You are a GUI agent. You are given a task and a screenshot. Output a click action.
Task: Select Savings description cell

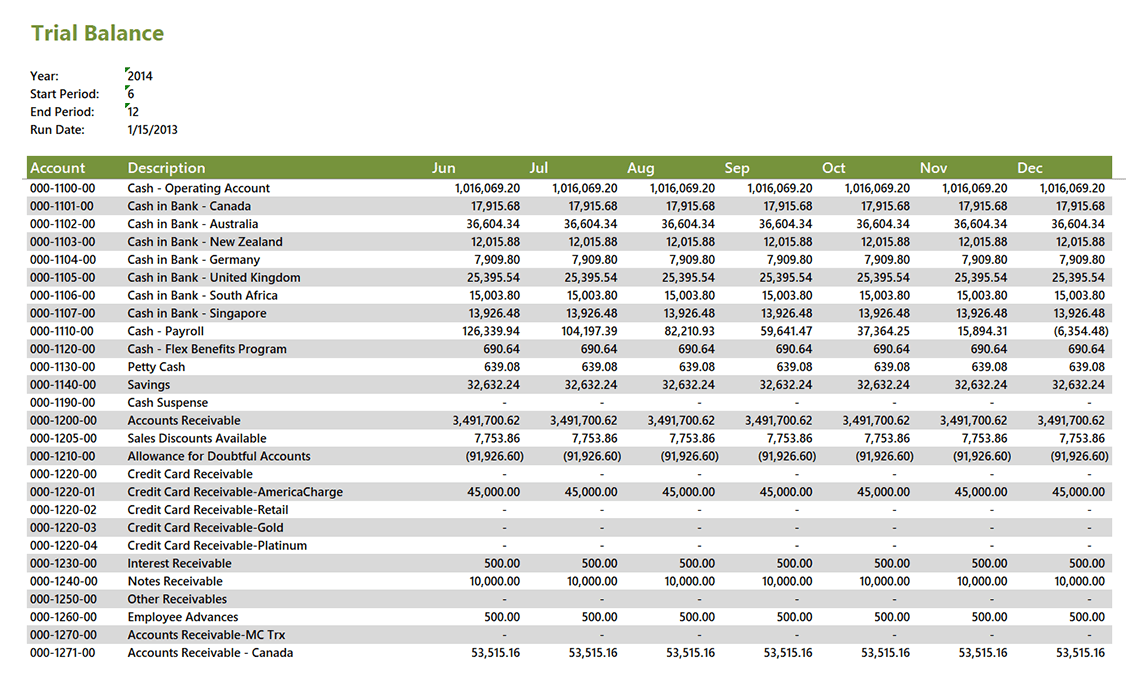point(148,385)
